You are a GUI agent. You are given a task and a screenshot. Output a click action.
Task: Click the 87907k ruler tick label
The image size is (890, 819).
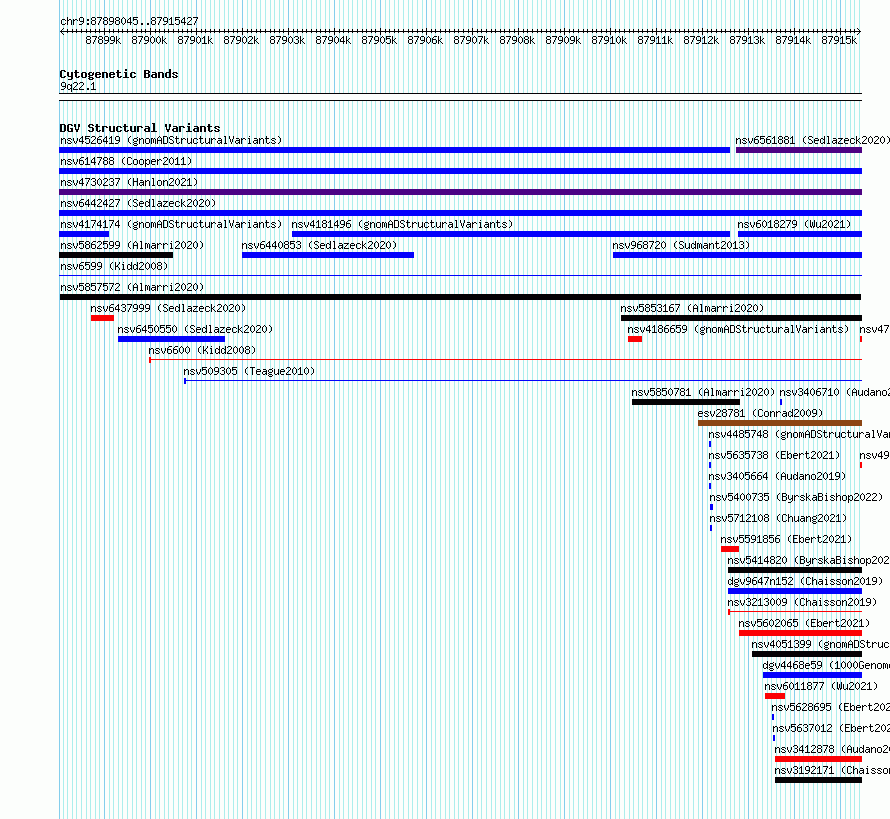coord(471,40)
